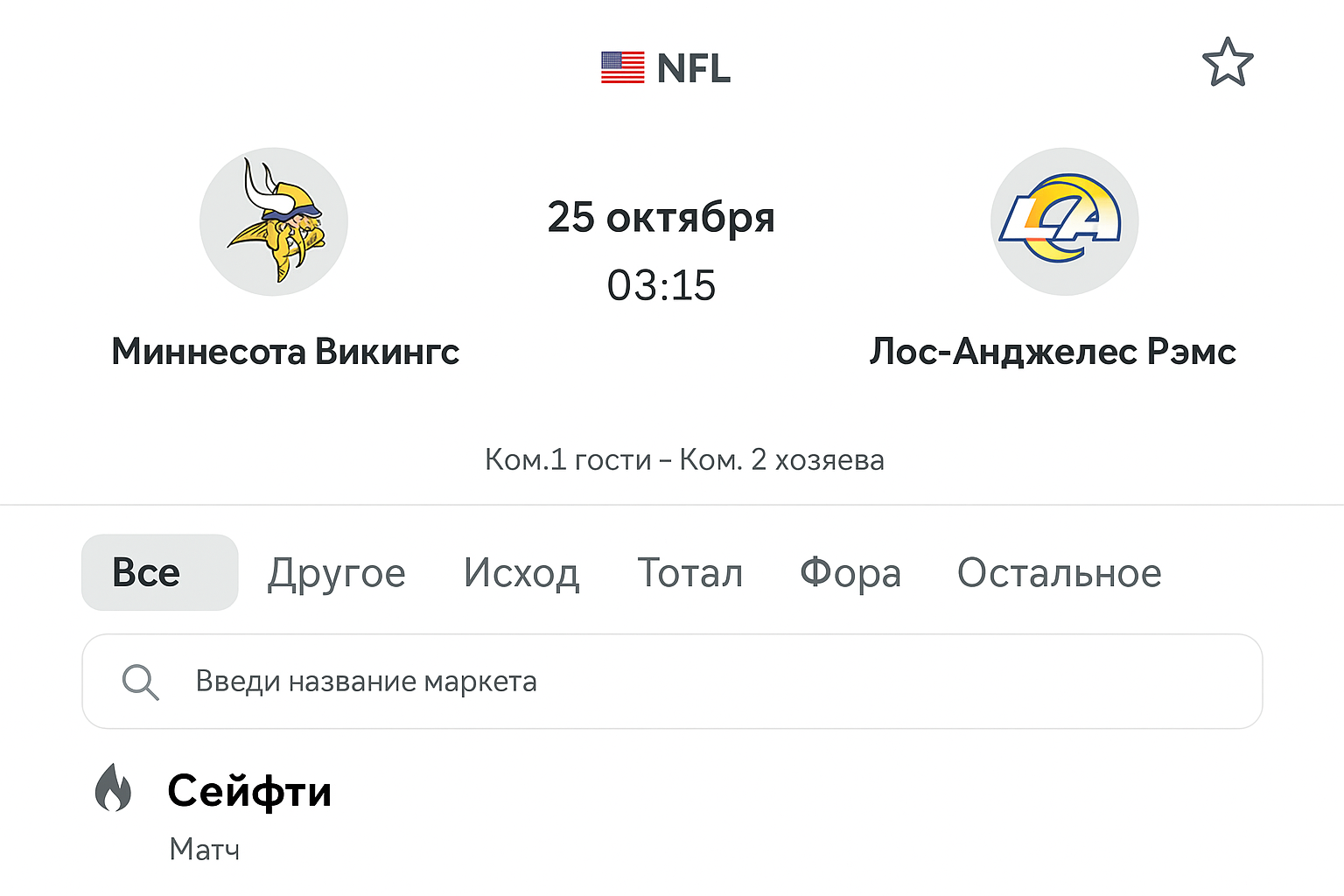The width and height of the screenshot is (1344, 896).
Task: Open the Minnesota Vikings team logo
Action: pyautogui.click(x=274, y=221)
